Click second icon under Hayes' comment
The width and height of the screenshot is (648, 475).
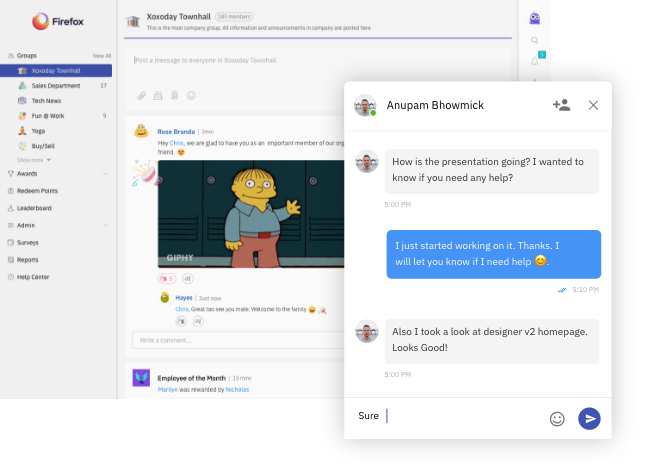click(x=198, y=321)
